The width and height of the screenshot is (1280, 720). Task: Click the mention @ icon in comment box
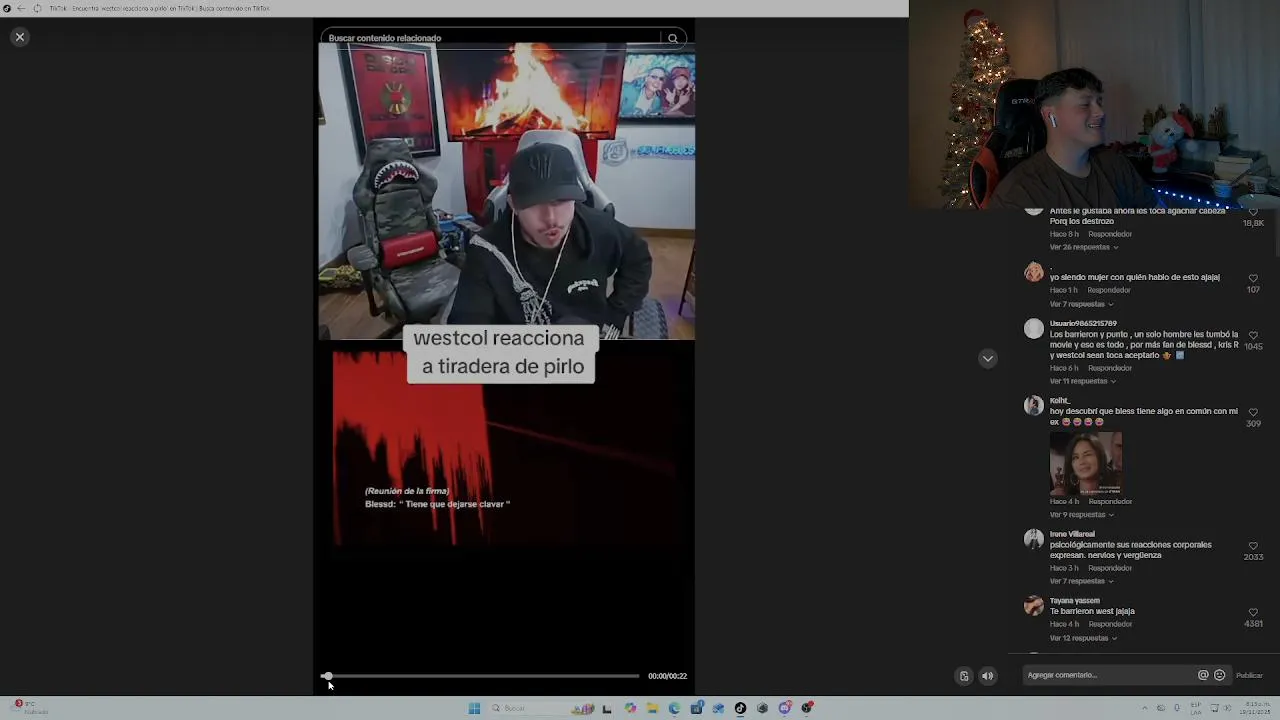point(1203,675)
